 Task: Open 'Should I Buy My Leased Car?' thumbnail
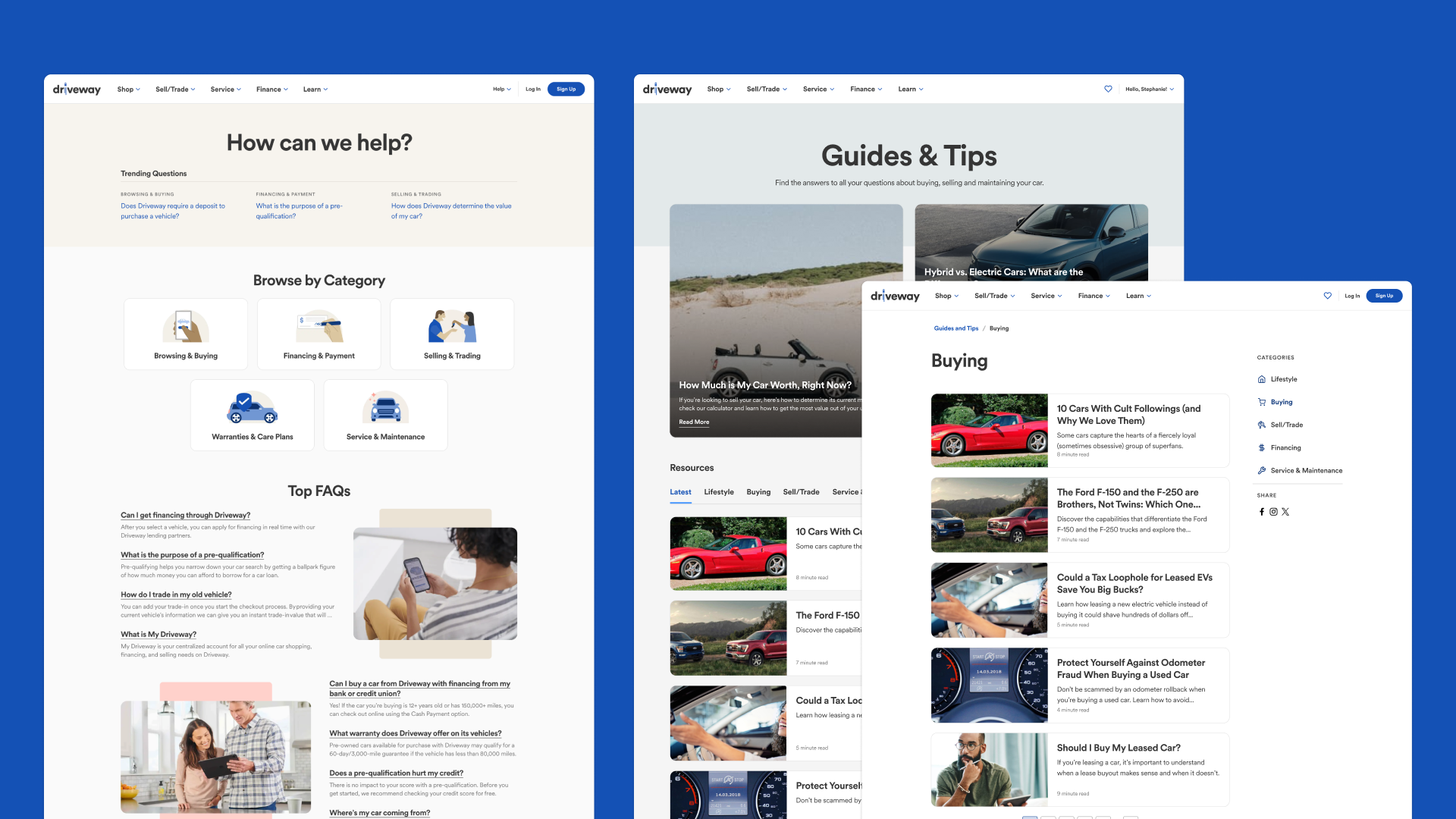point(989,769)
